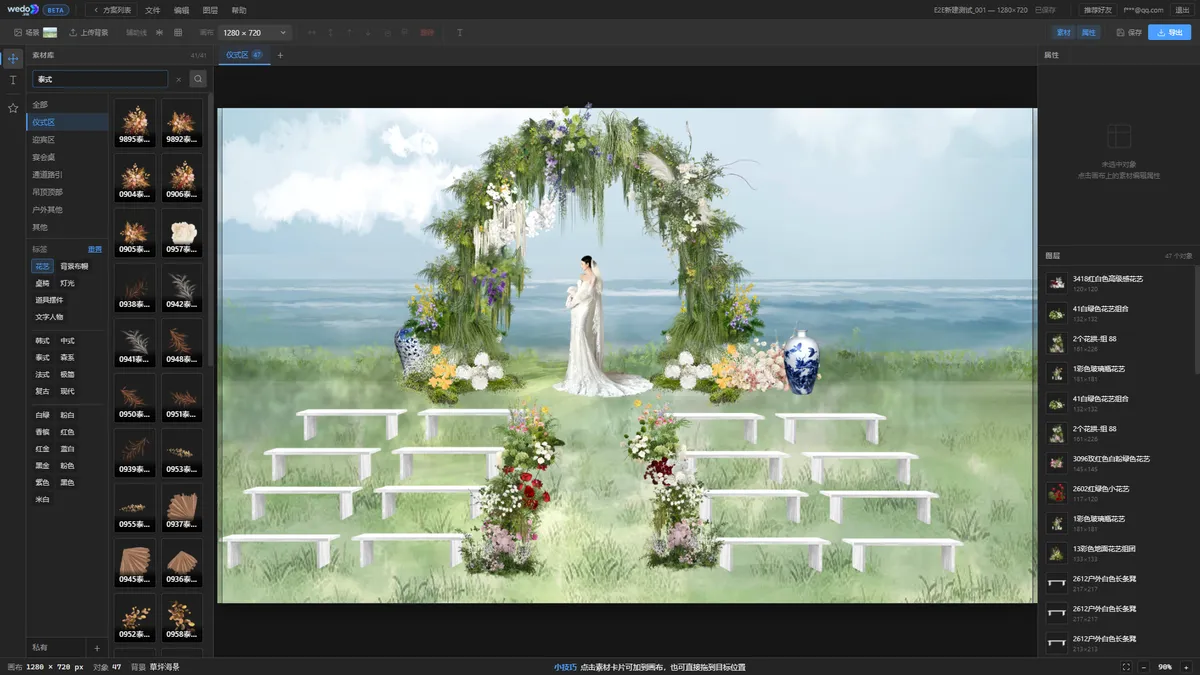Click the asset search input field
Viewport: 1200px width, 675px height.
(100, 79)
